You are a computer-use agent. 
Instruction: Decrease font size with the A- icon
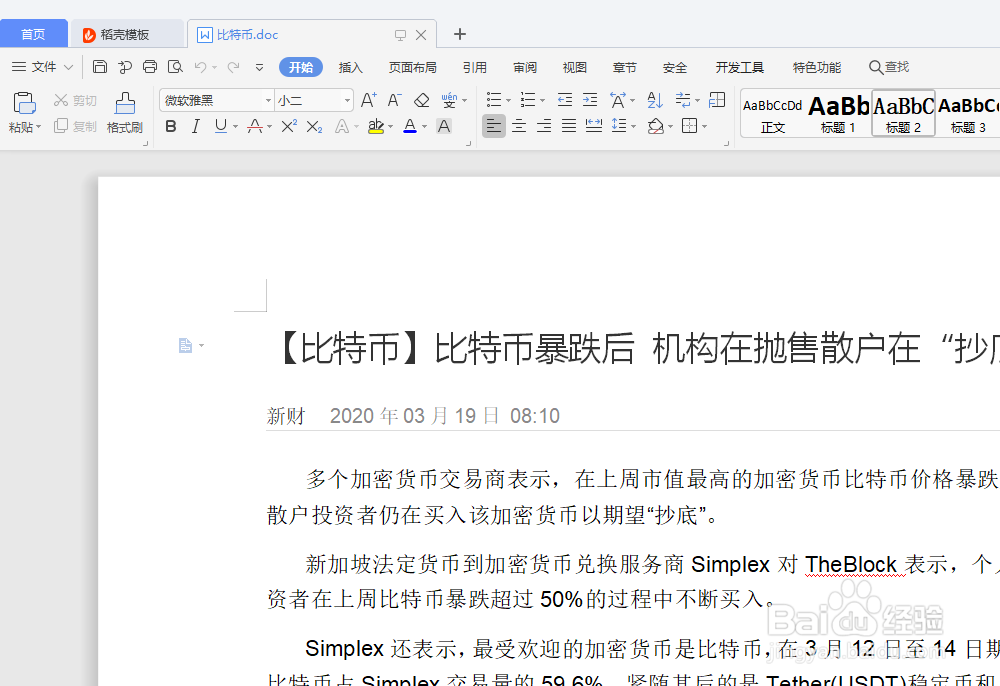(x=395, y=100)
